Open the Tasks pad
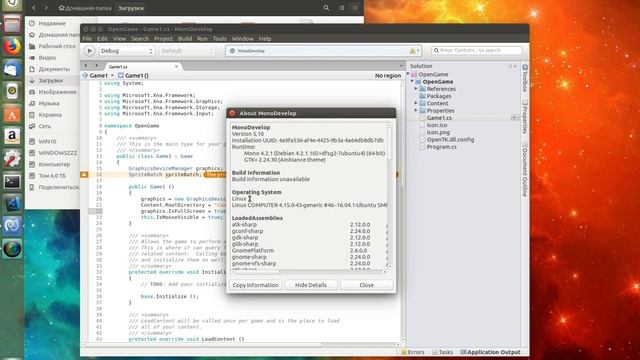The width and height of the screenshot is (640, 360). pos(442,352)
